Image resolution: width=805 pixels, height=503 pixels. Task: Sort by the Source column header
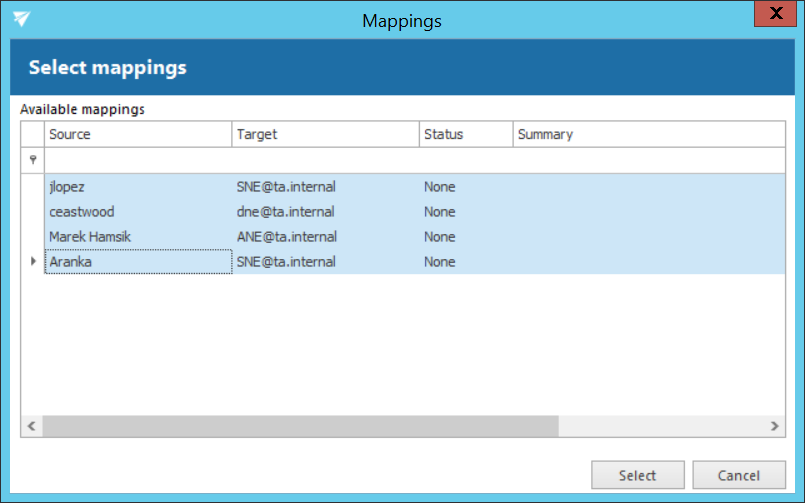point(138,134)
